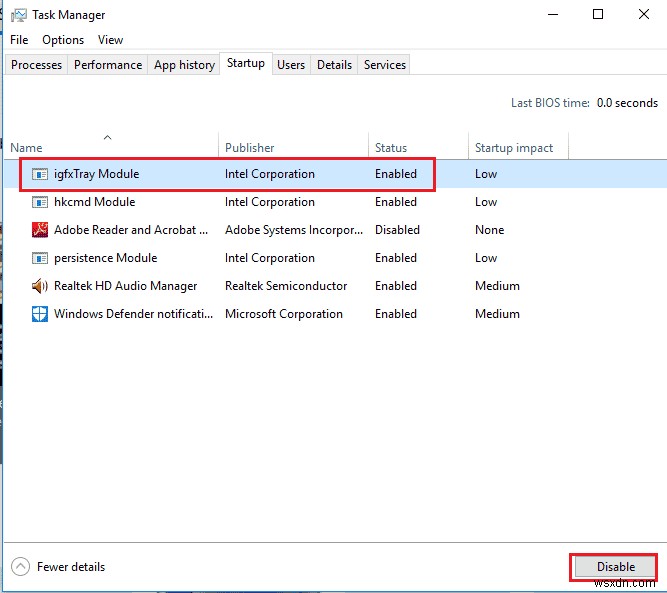Sort by Status column header
Image resolution: width=667 pixels, height=593 pixels.
[391, 148]
